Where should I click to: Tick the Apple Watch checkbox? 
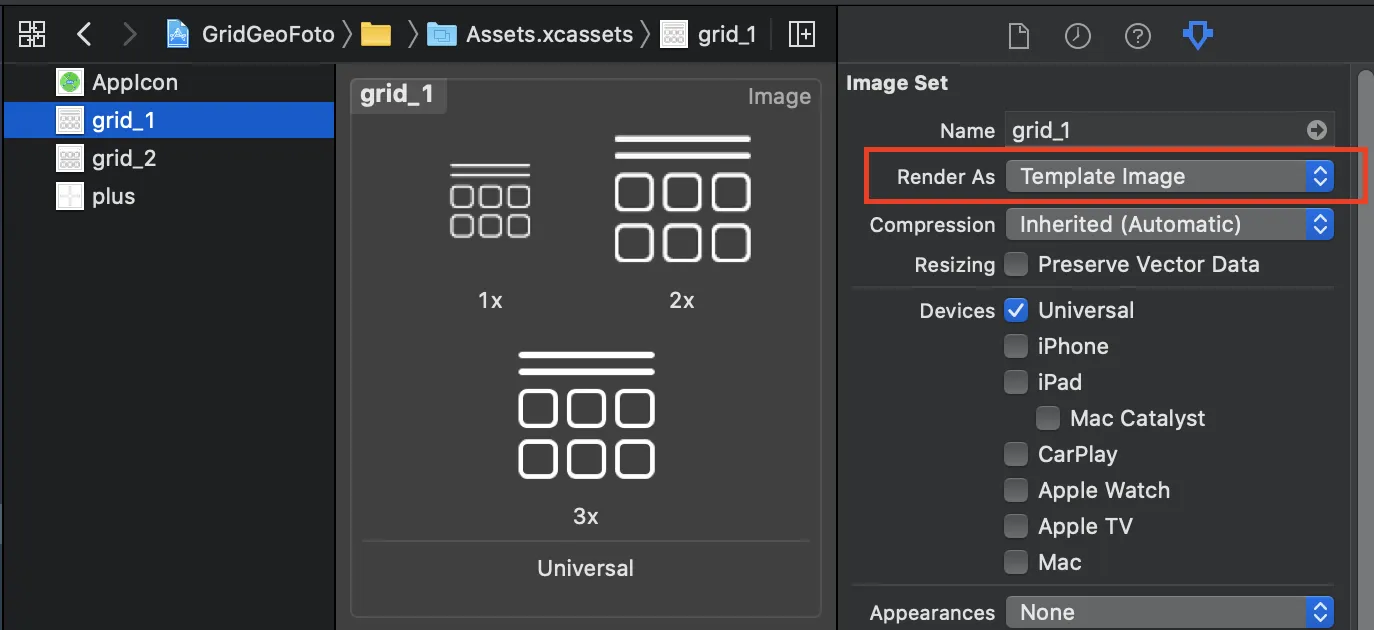[1016, 490]
